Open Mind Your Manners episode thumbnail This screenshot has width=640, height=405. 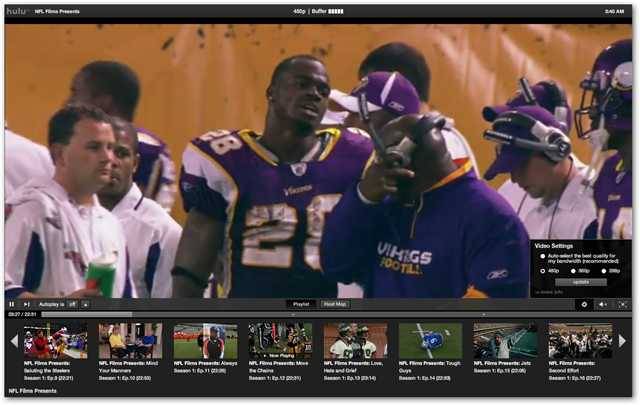pyautogui.click(x=131, y=341)
